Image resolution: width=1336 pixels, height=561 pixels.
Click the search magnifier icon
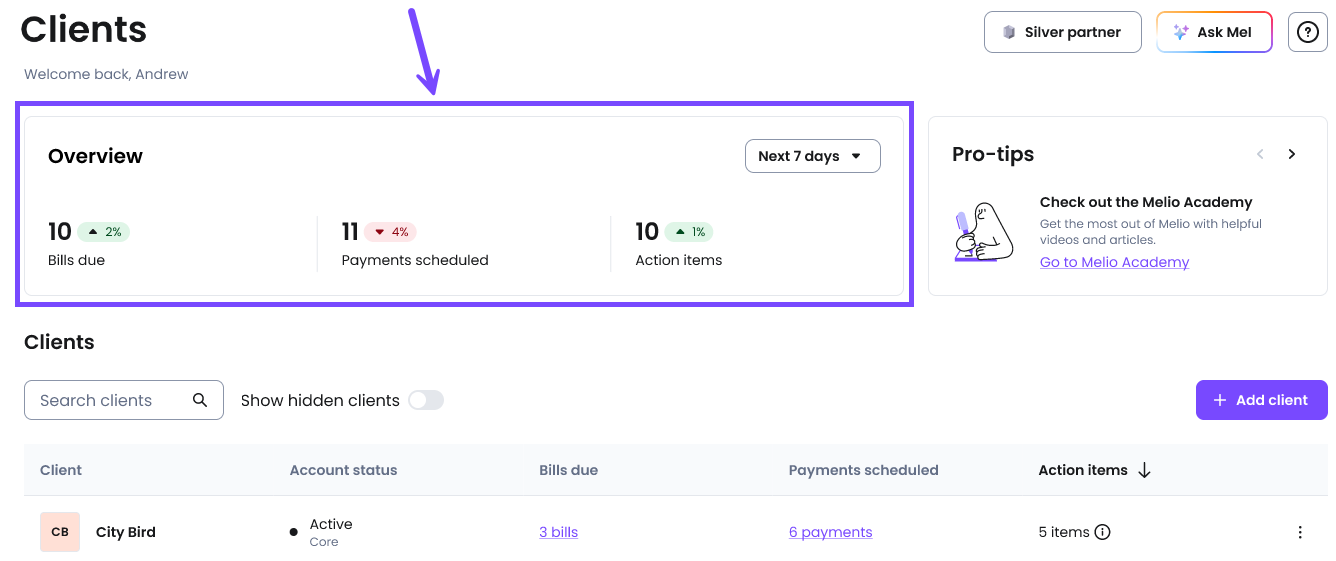(200, 400)
